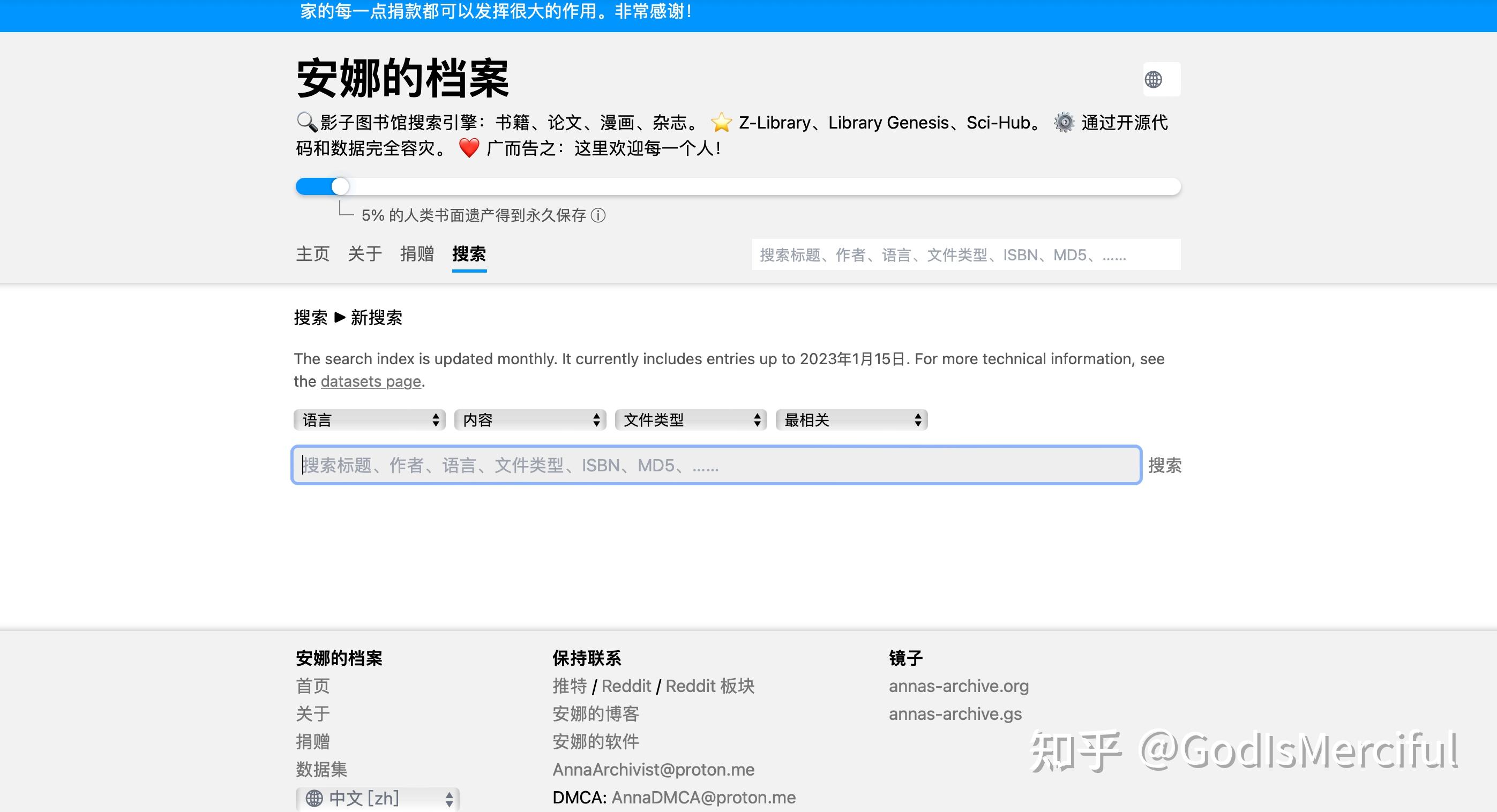Click the main search input field
The width and height of the screenshot is (1497, 812).
715,465
